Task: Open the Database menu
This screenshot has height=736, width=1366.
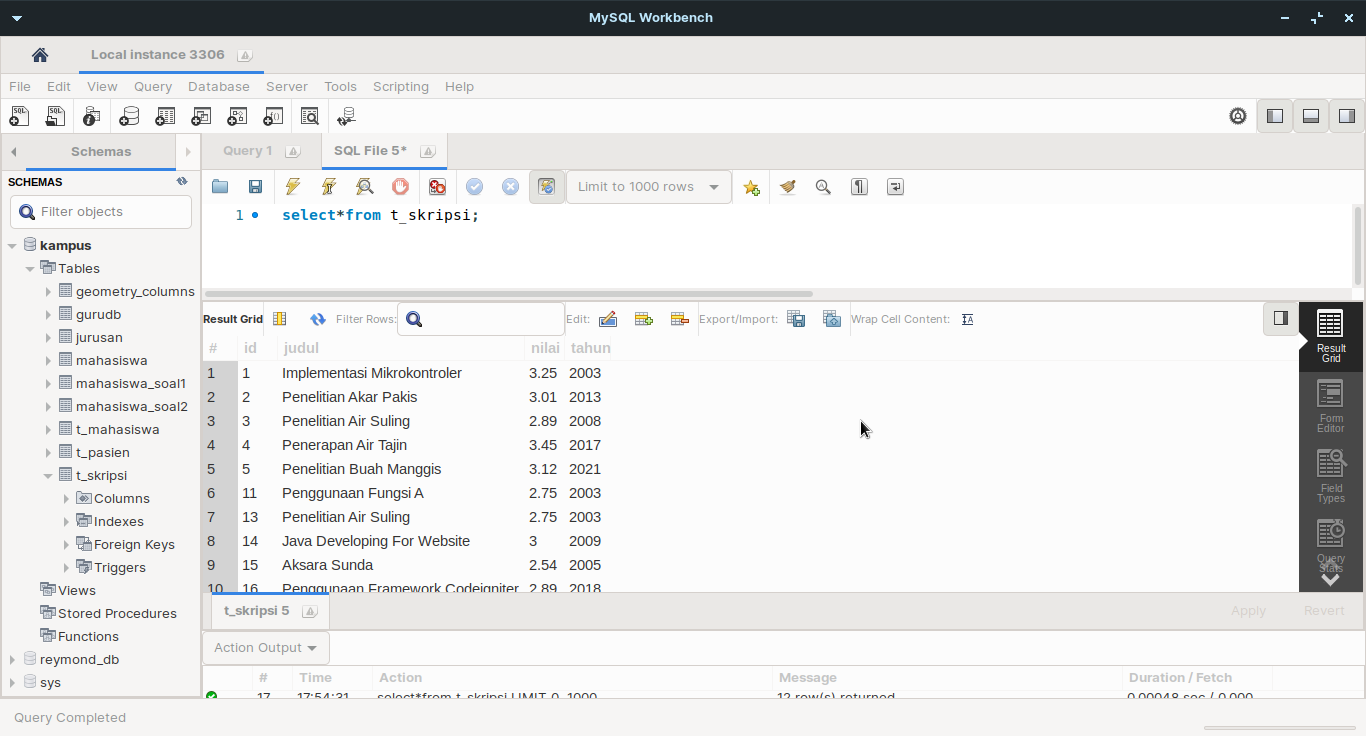Action: tap(218, 87)
